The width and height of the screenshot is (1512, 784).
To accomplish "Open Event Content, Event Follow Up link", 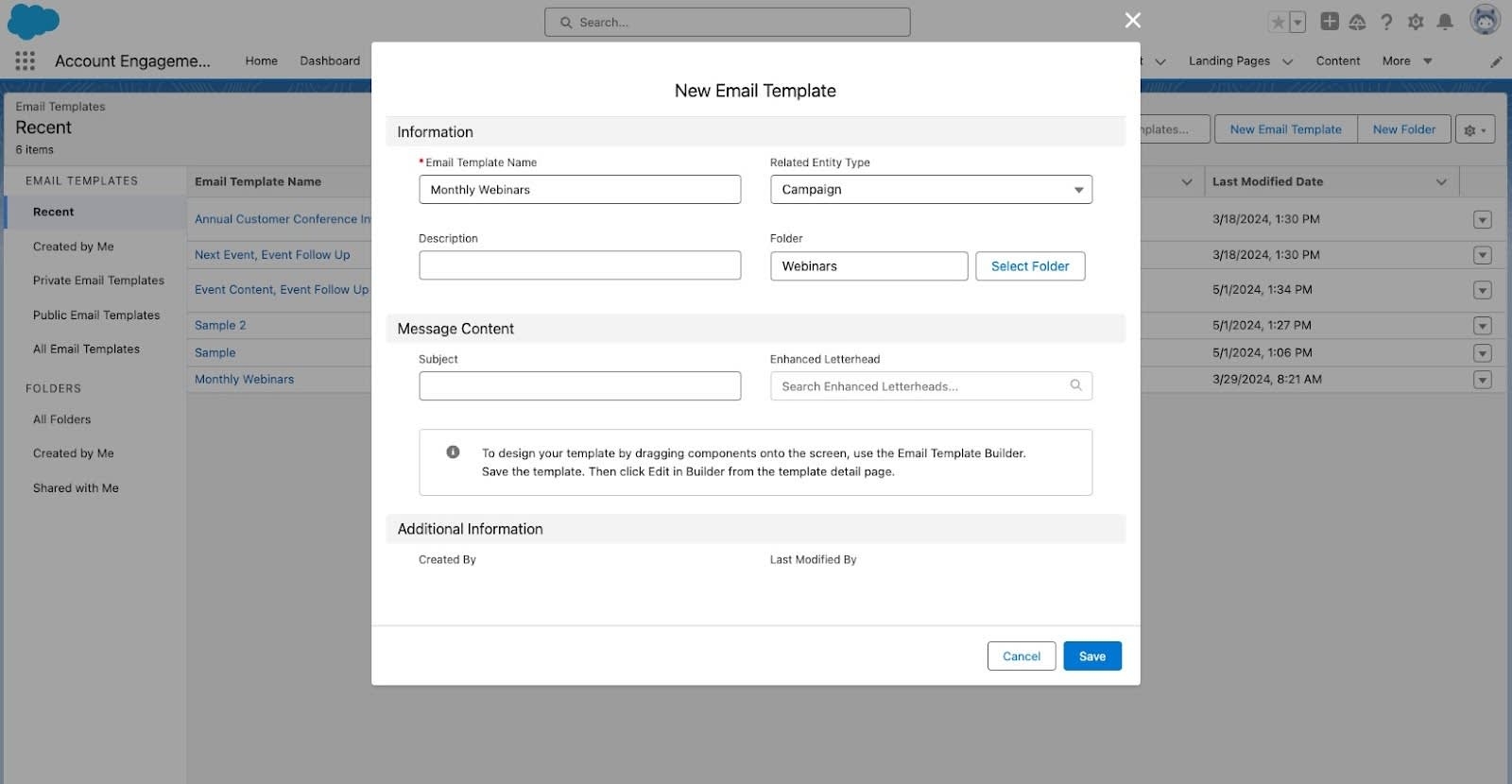I will click(x=282, y=290).
